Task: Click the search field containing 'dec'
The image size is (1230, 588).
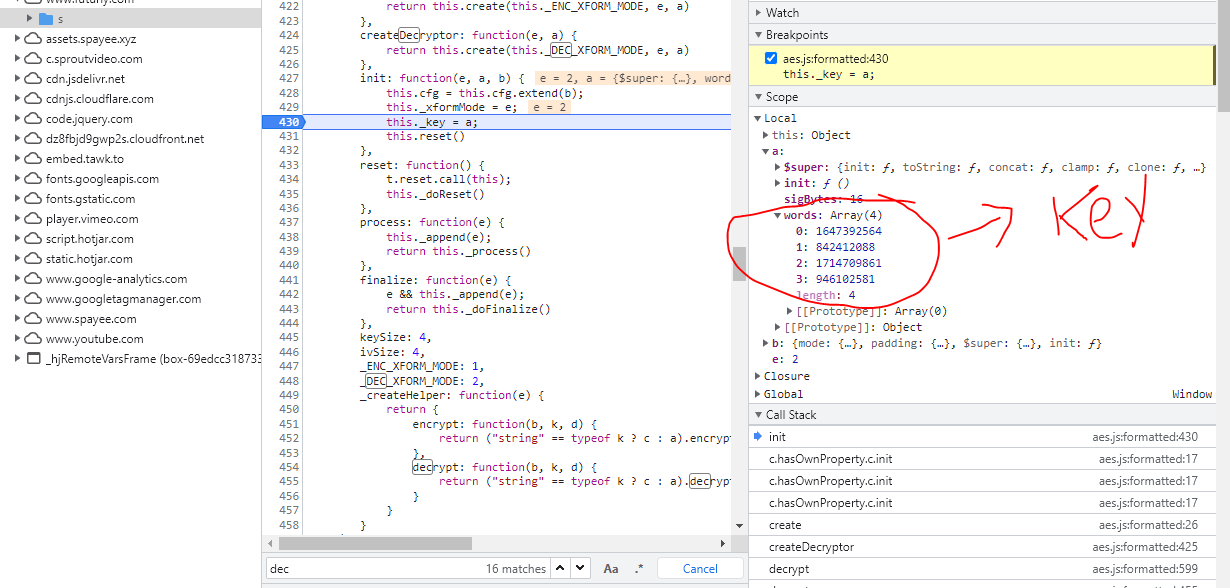Action: click(408, 568)
